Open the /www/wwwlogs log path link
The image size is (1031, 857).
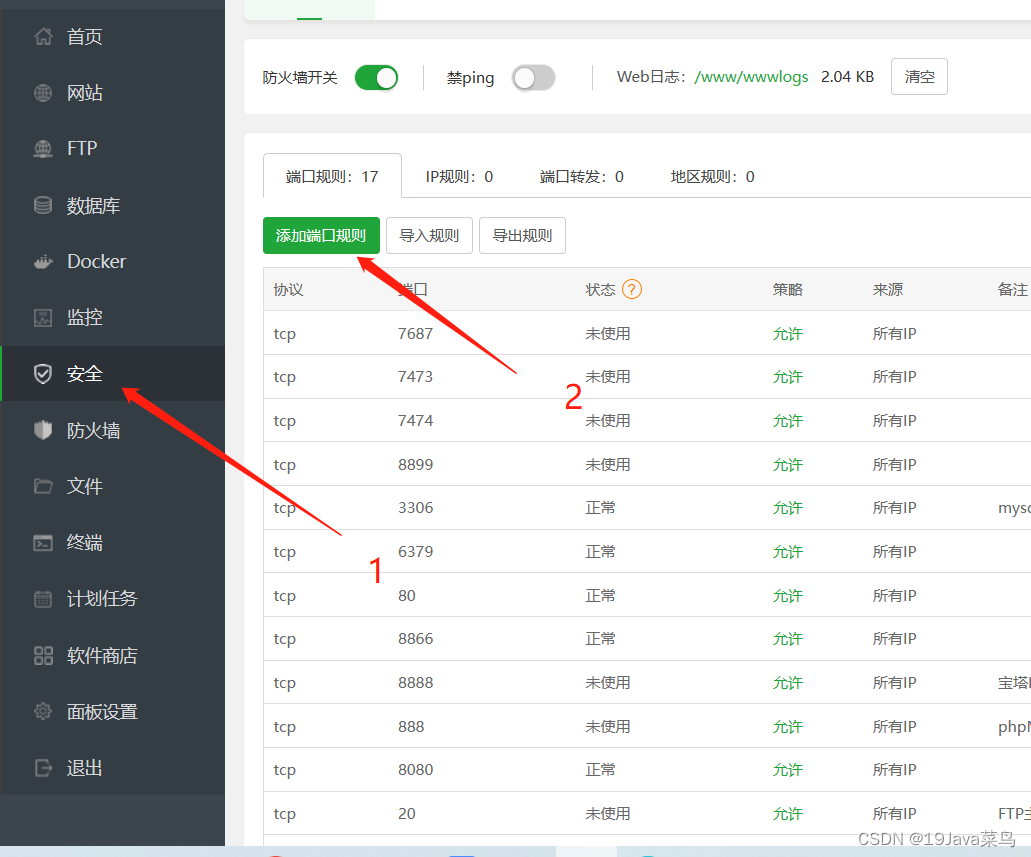(751, 77)
